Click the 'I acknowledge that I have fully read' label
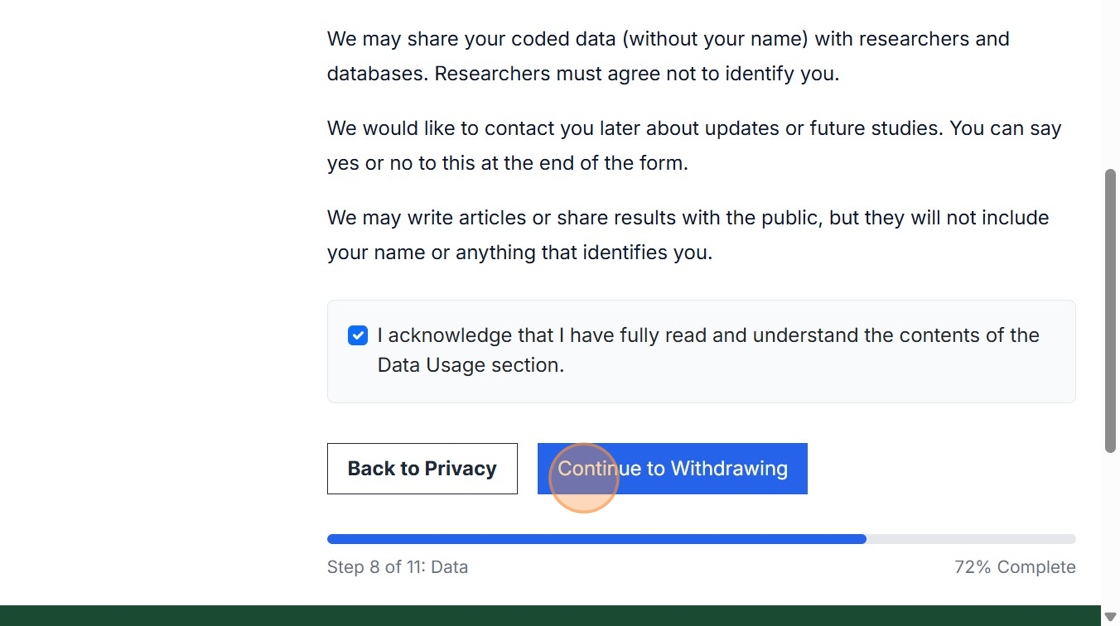This screenshot has width=1120, height=626. click(x=708, y=336)
